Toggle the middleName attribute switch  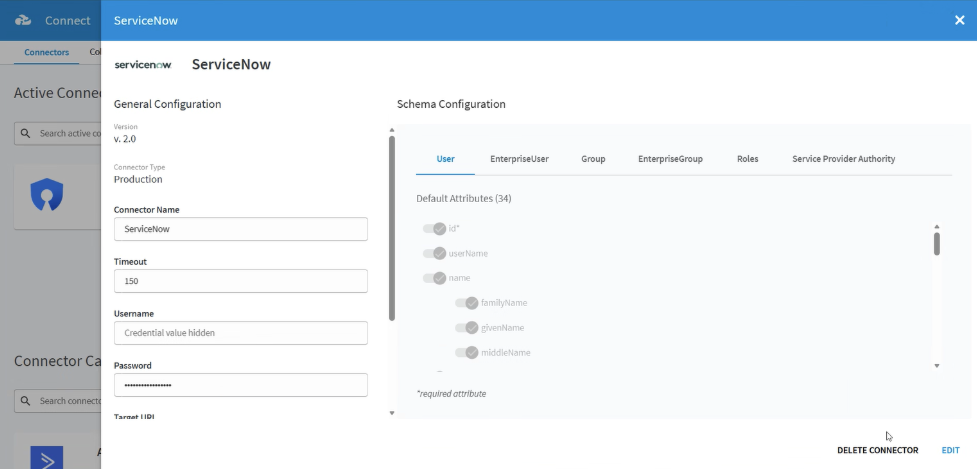(x=466, y=353)
